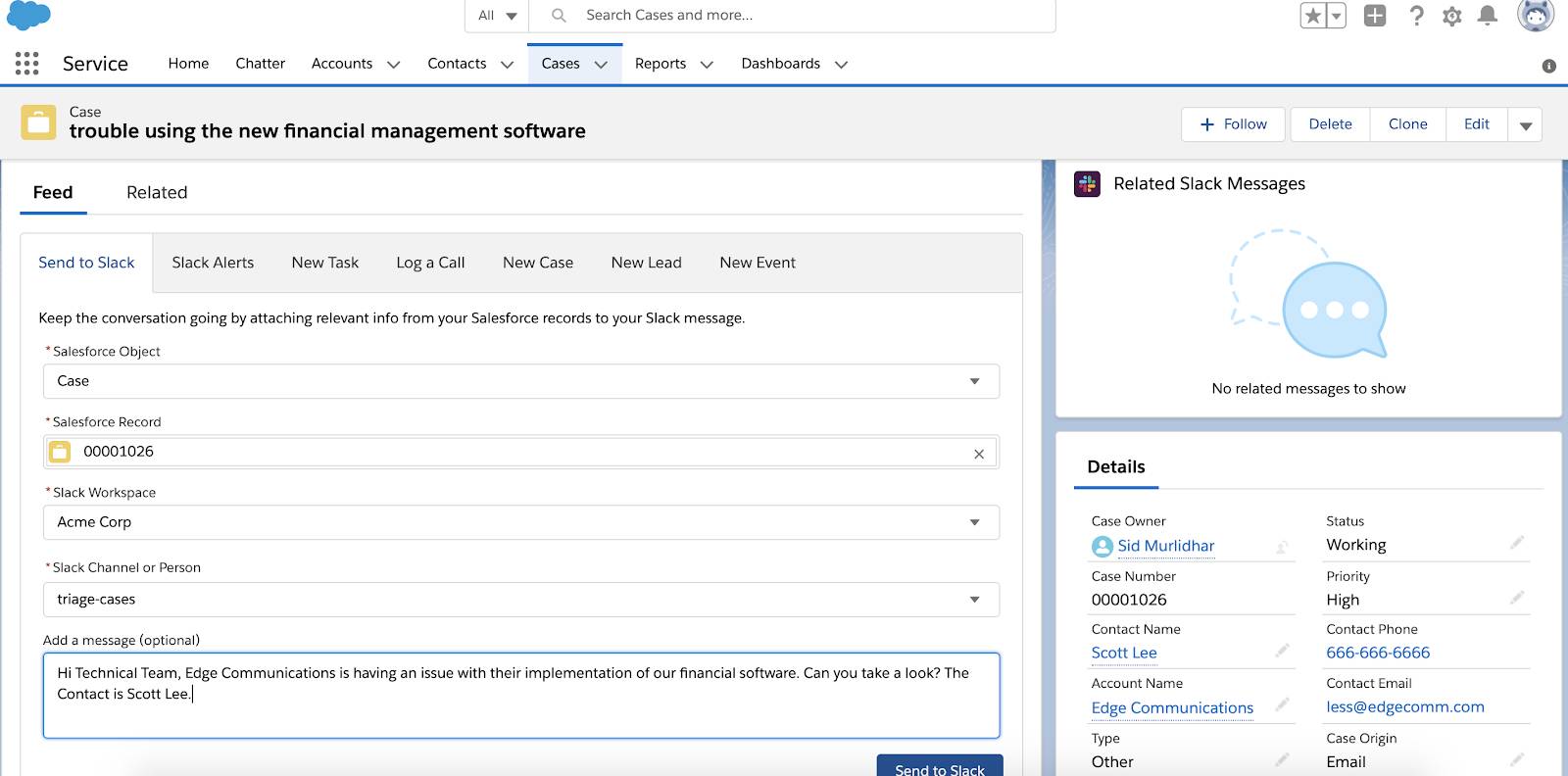This screenshot has height=776, width=1568.
Task: Click the Salesforce cloud logo
Action: [28, 15]
